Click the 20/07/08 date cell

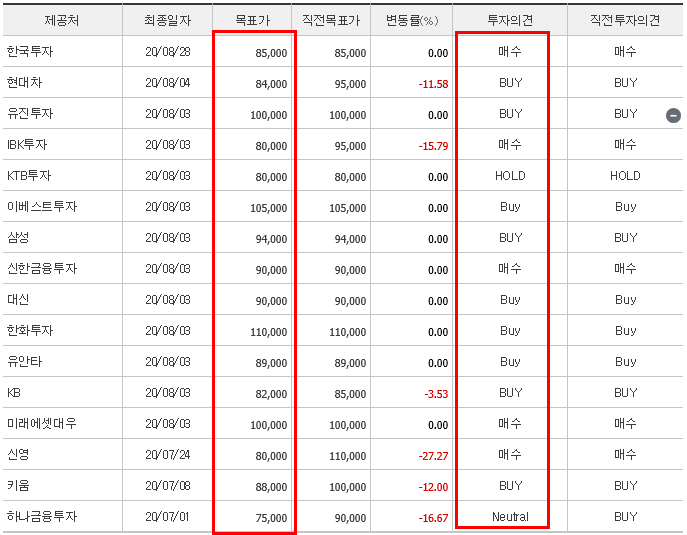168,485
